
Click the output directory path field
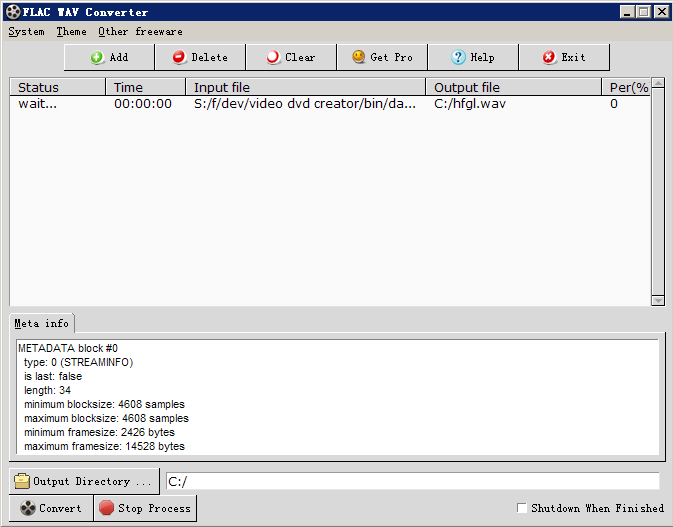pyautogui.click(x=412, y=481)
